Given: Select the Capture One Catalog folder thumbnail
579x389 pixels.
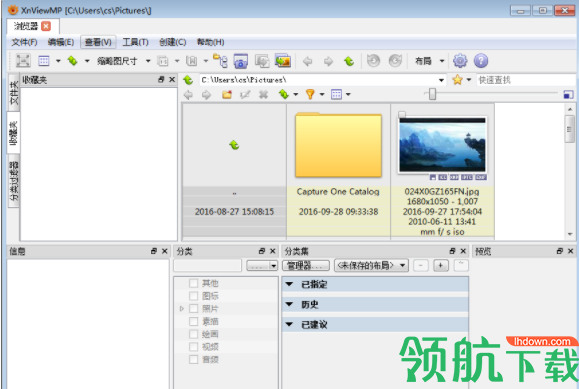Looking at the screenshot, I should pos(338,145).
